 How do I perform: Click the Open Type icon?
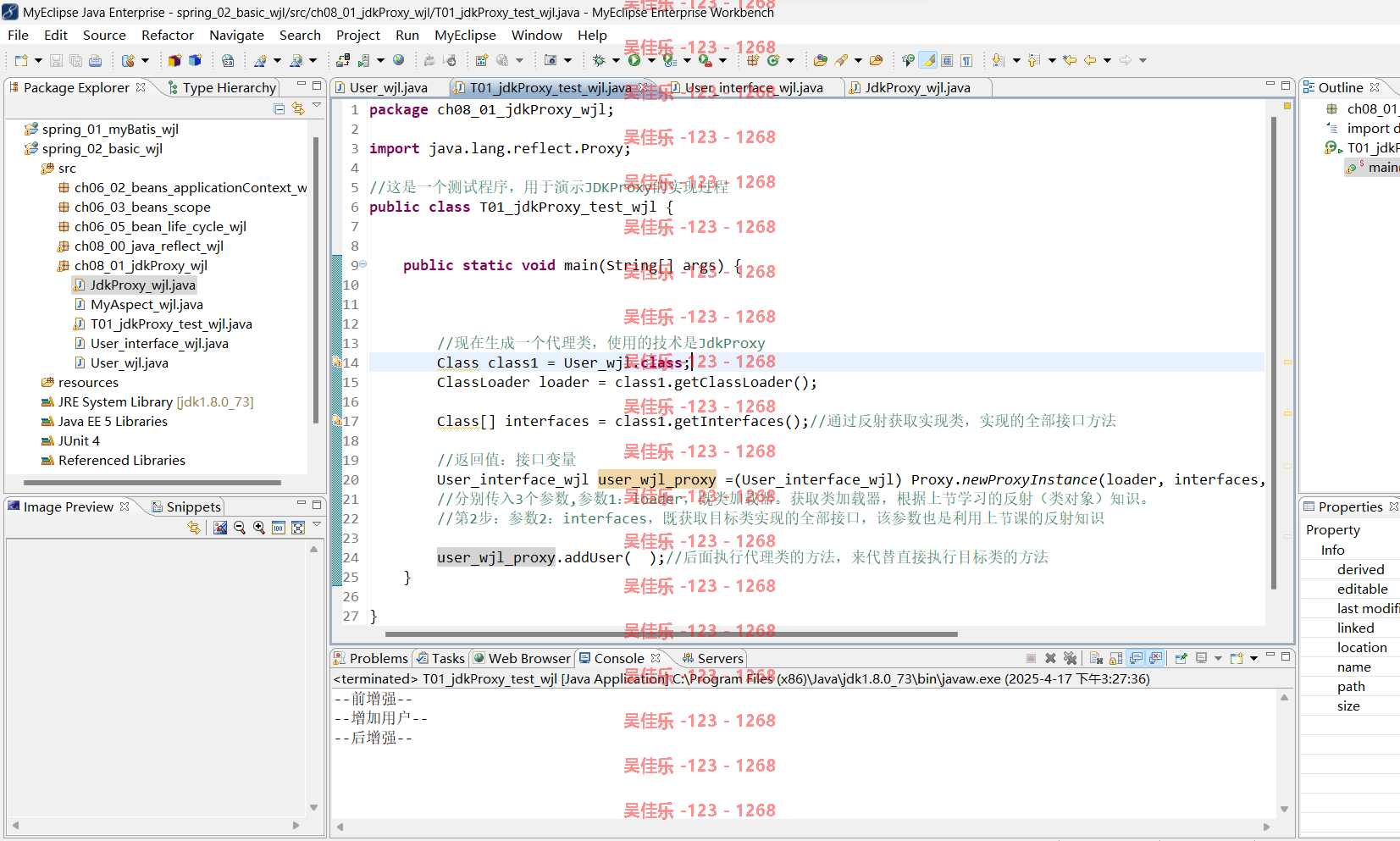coord(820,60)
